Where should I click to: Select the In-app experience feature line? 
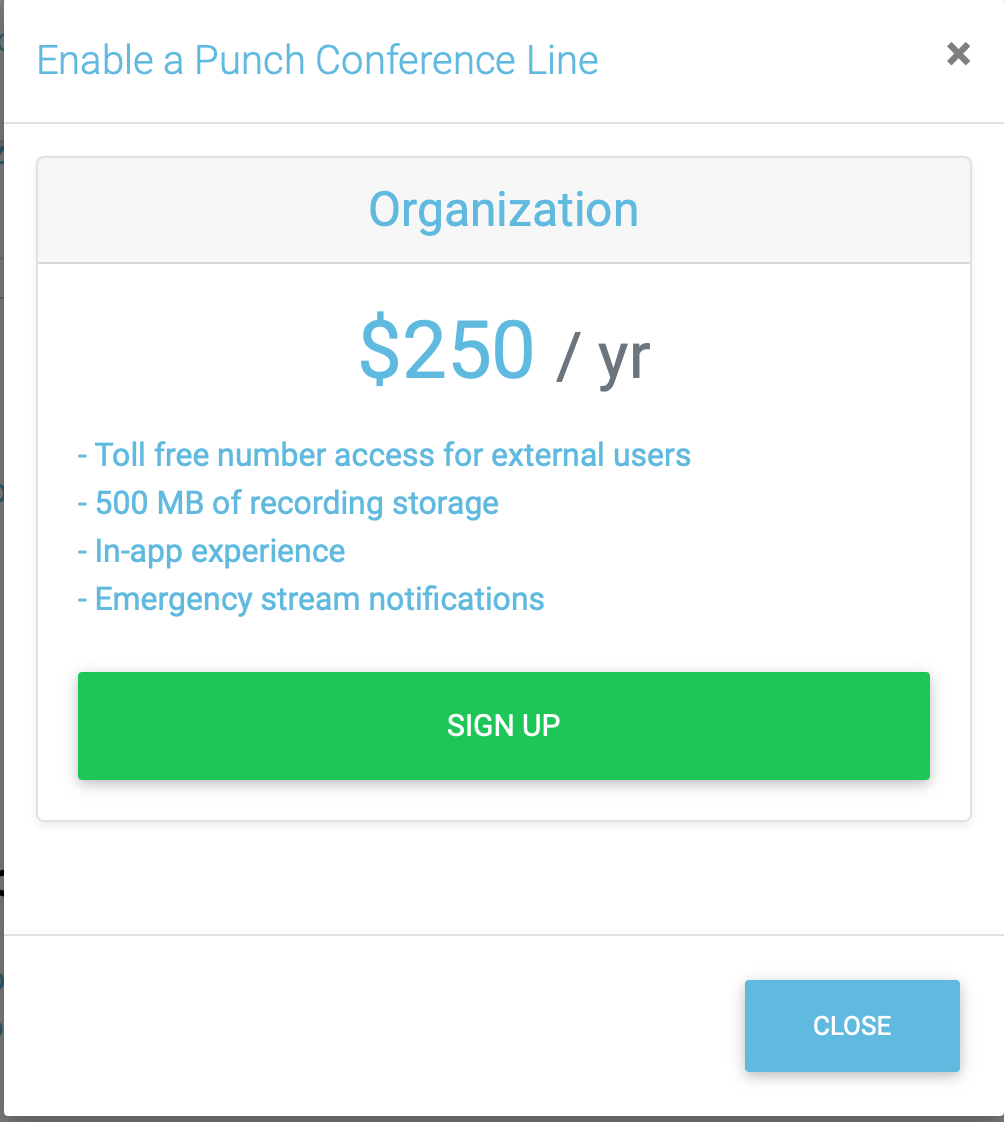point(211,551)
